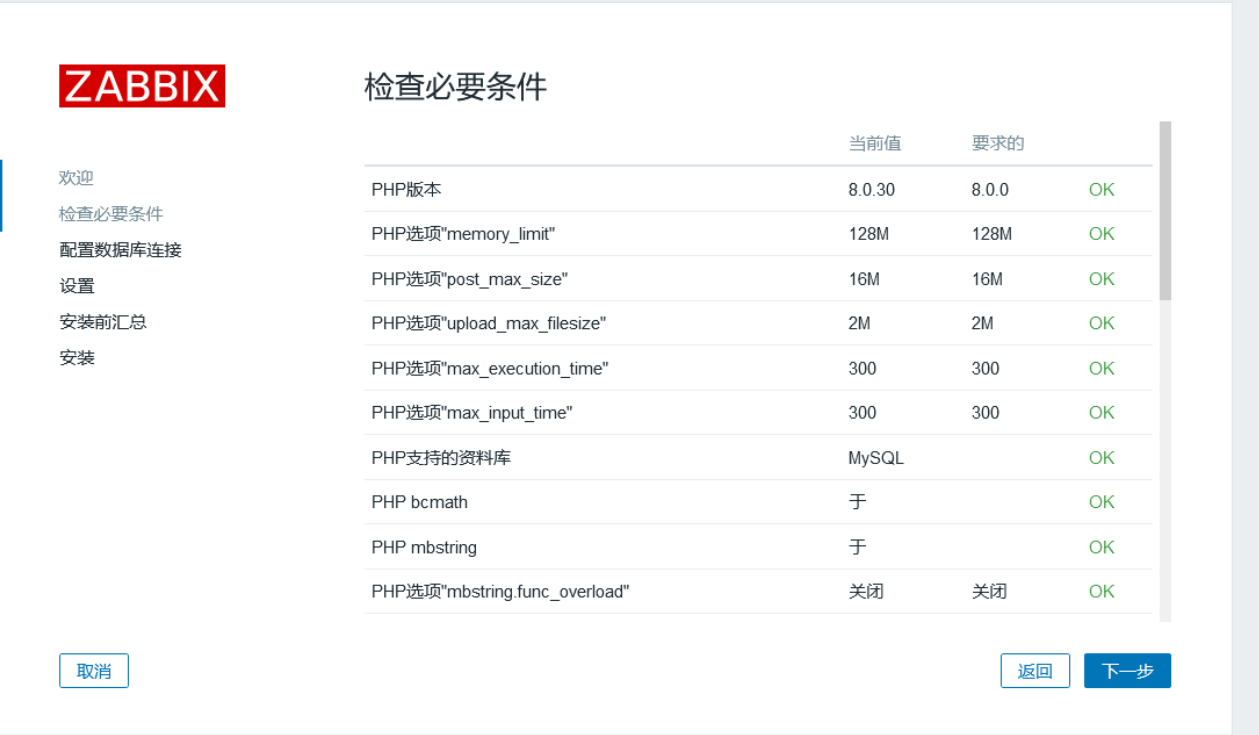Select the 欢迎 step in sidebar
The height and width of the screenshot is (735, 1259).
pyautogui.click(x=76, y=178)
